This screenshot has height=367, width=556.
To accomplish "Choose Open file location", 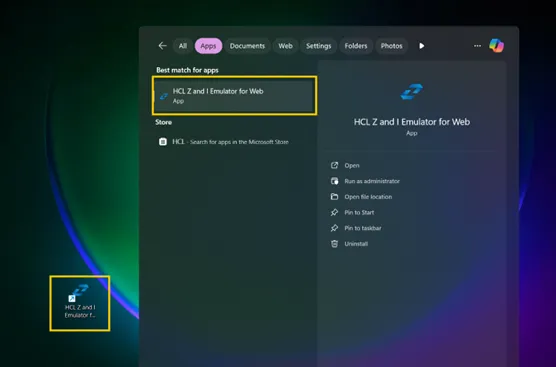I will pyautogui.click(x=368, y=197).
